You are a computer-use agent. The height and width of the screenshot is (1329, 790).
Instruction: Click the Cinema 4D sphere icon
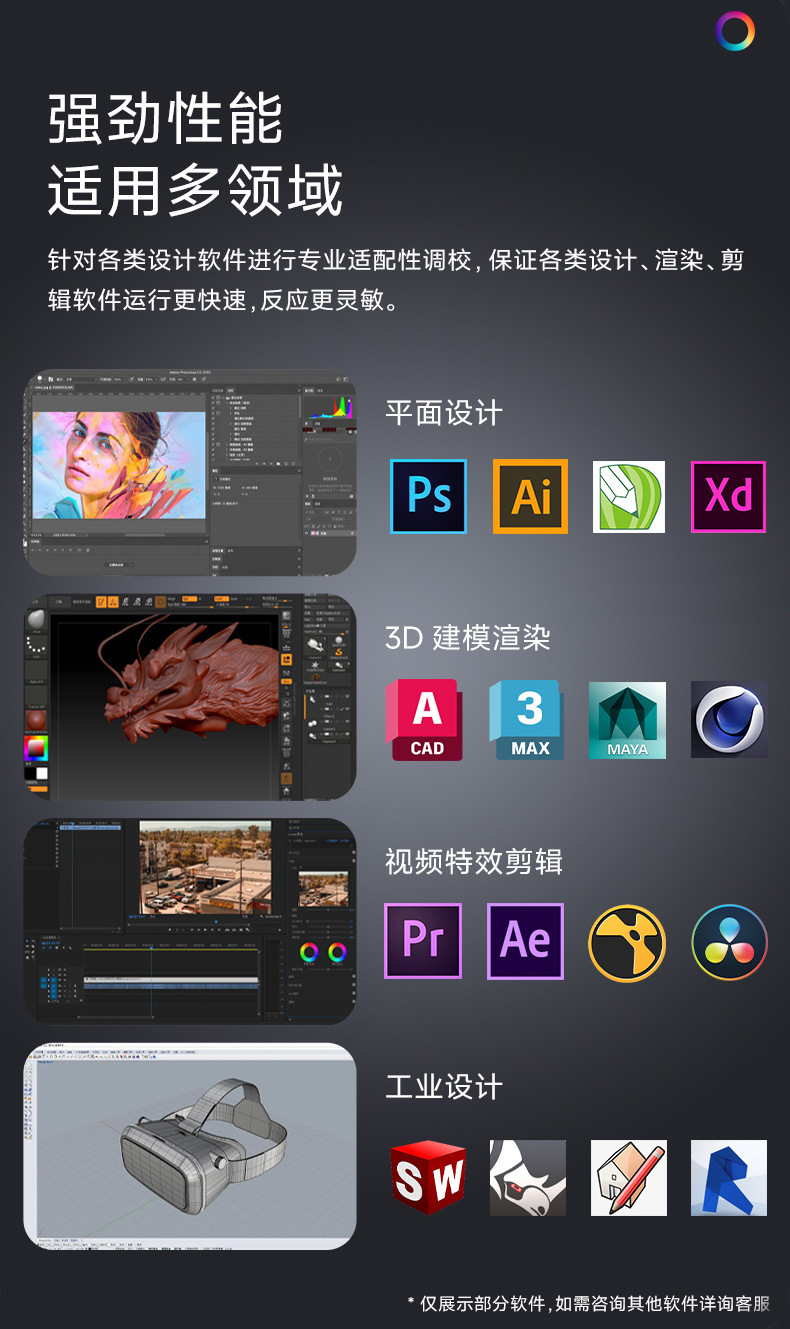click(729, 720)
